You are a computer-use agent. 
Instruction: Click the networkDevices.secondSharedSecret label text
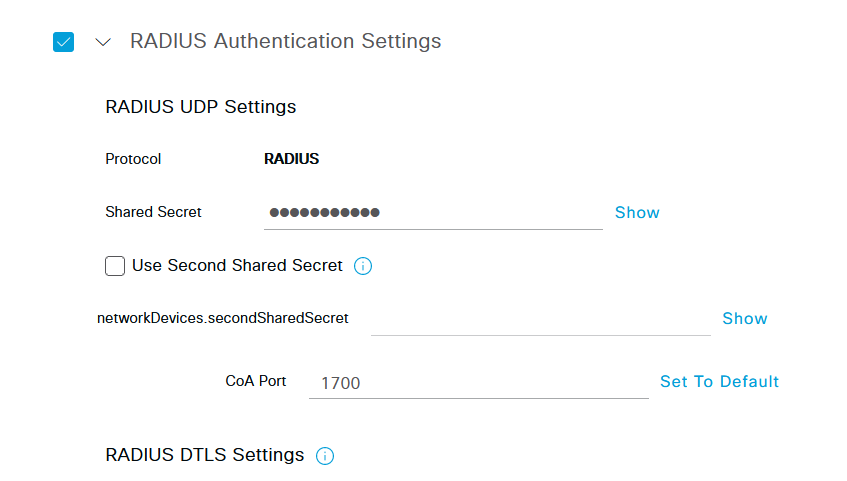[223, 318]
